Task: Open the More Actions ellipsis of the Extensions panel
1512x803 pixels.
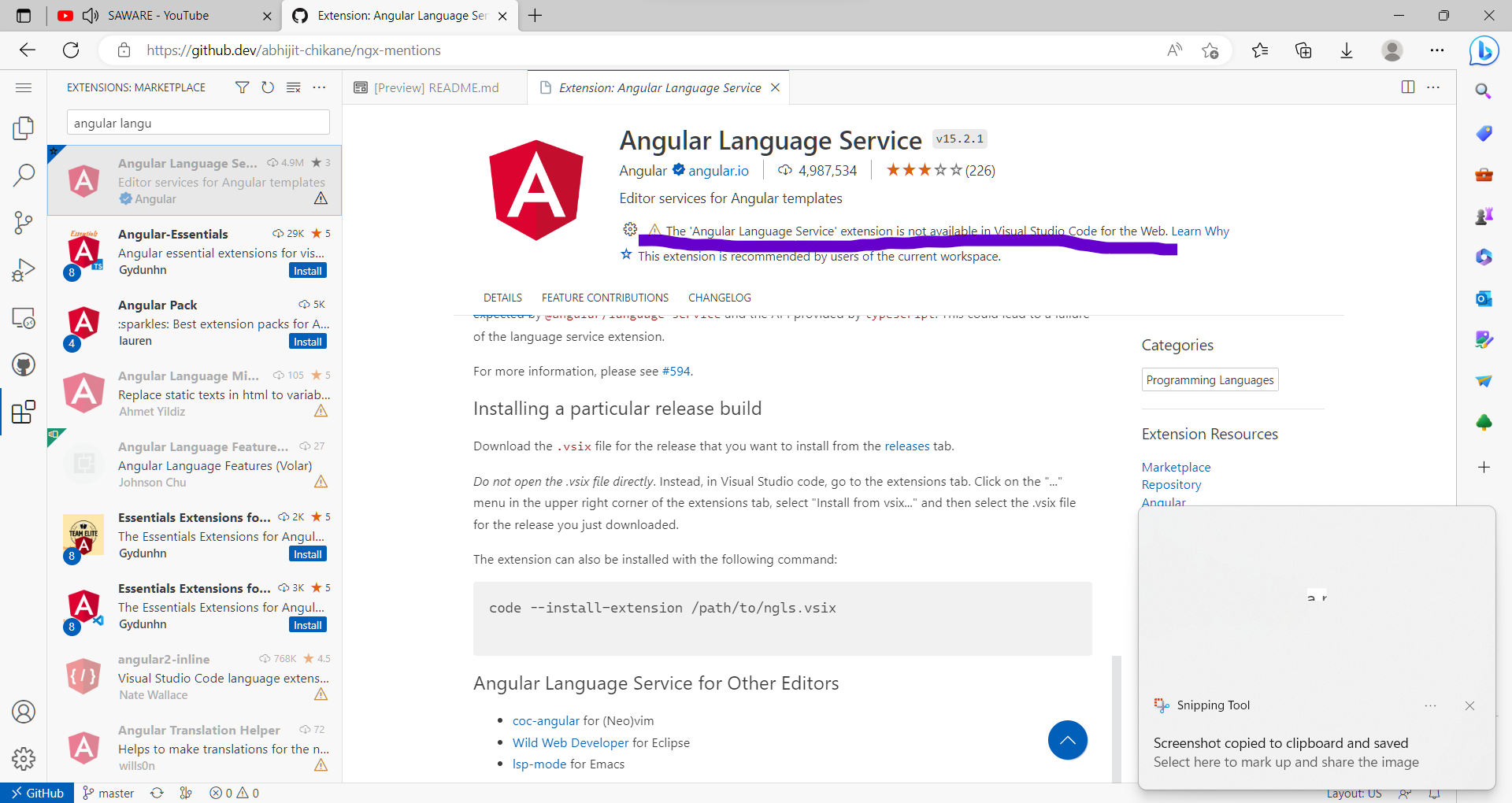Action: click(319, 87)
